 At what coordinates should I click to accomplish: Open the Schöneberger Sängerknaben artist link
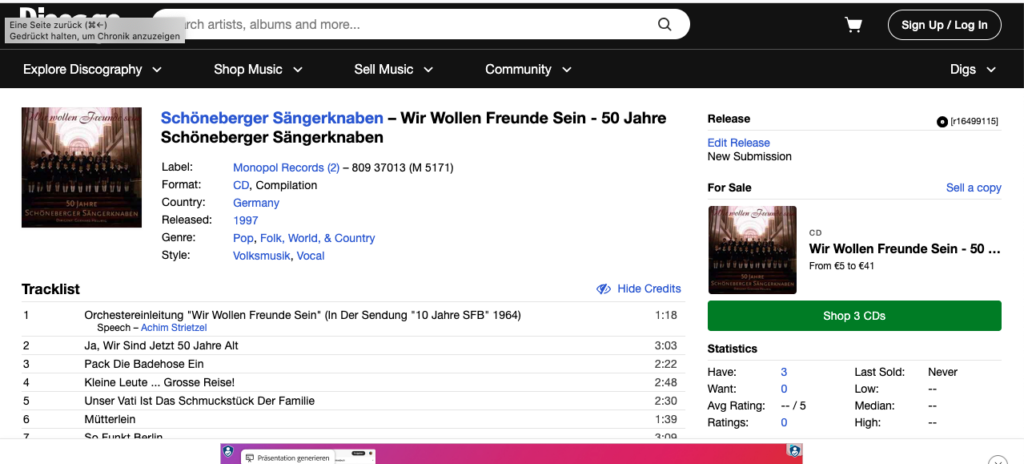[x=272, y=118]
